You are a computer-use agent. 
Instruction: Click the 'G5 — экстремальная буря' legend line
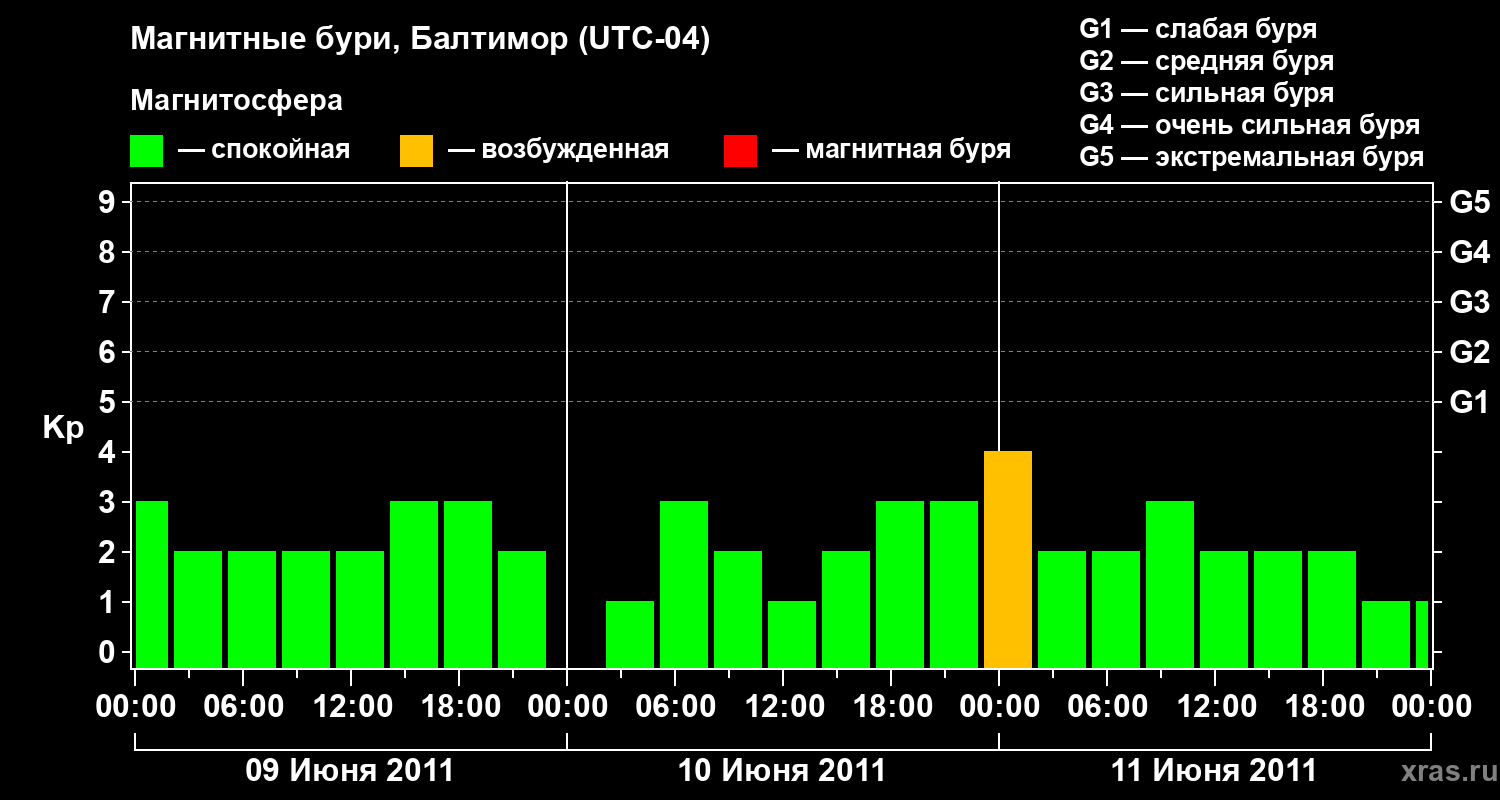tap(1252, 157)
